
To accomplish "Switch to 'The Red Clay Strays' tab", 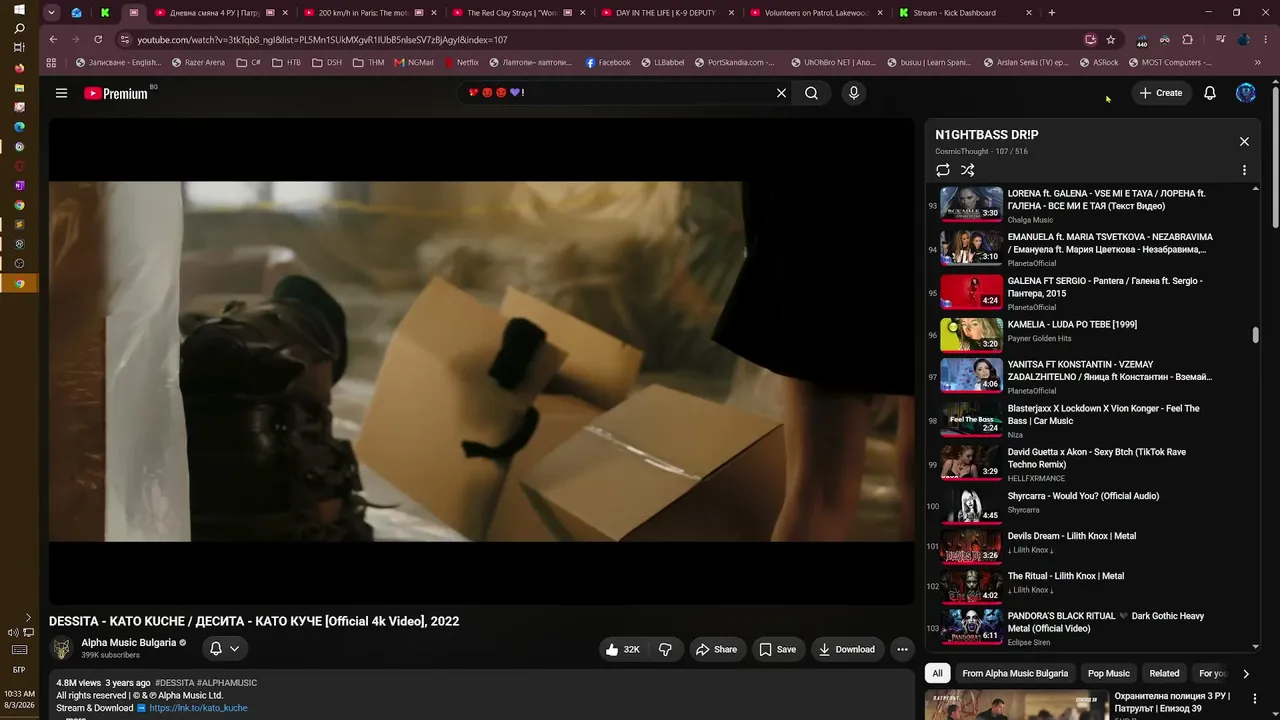I will coord(513,13).
